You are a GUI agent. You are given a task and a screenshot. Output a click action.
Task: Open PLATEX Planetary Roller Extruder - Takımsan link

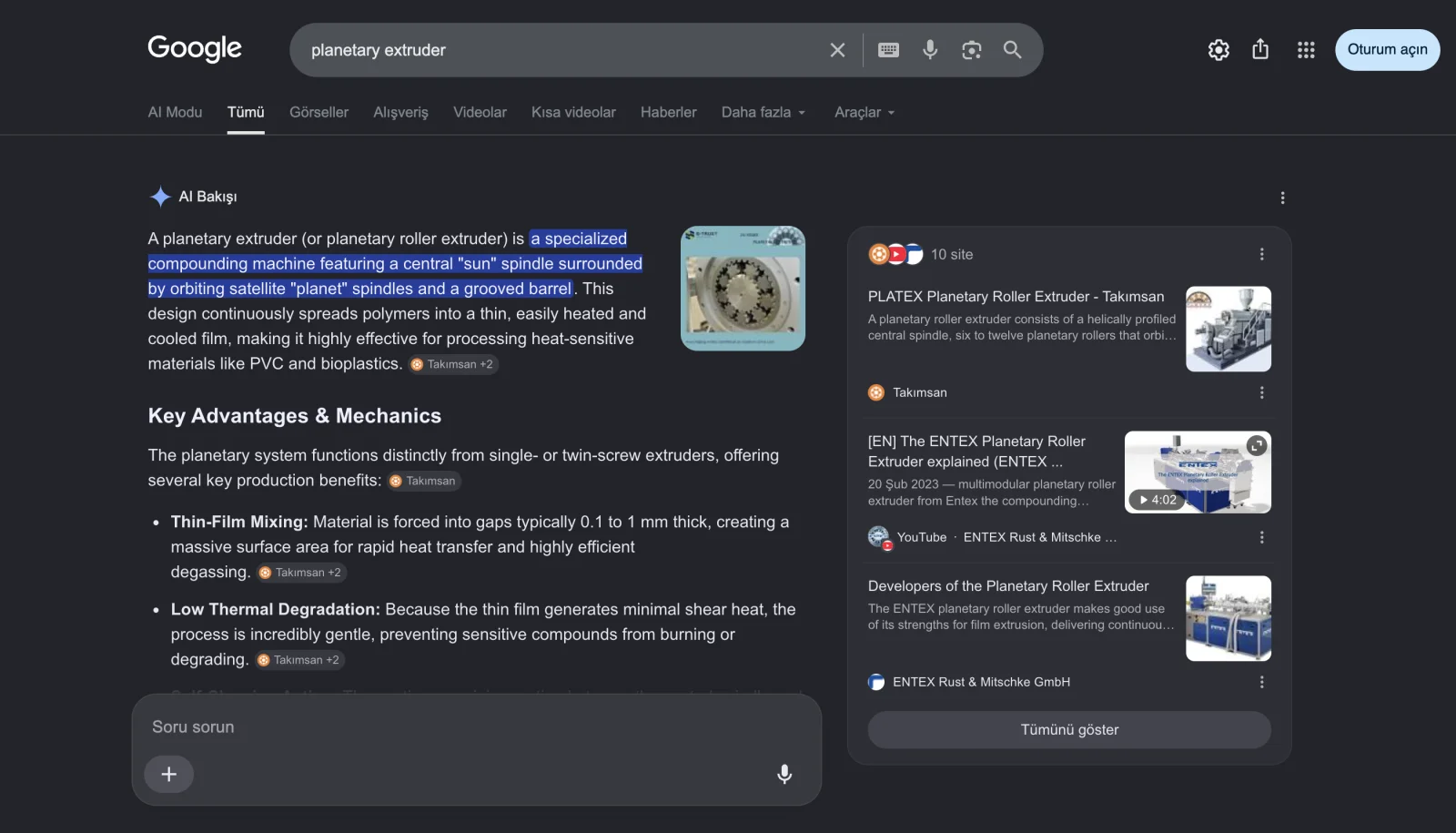click(x=1016, y=297)
